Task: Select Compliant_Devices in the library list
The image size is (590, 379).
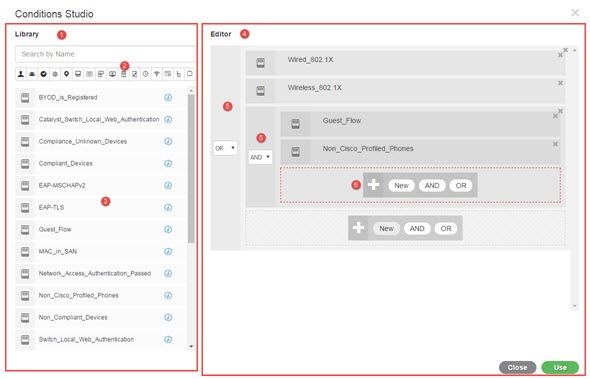Action: pos(100,163)
